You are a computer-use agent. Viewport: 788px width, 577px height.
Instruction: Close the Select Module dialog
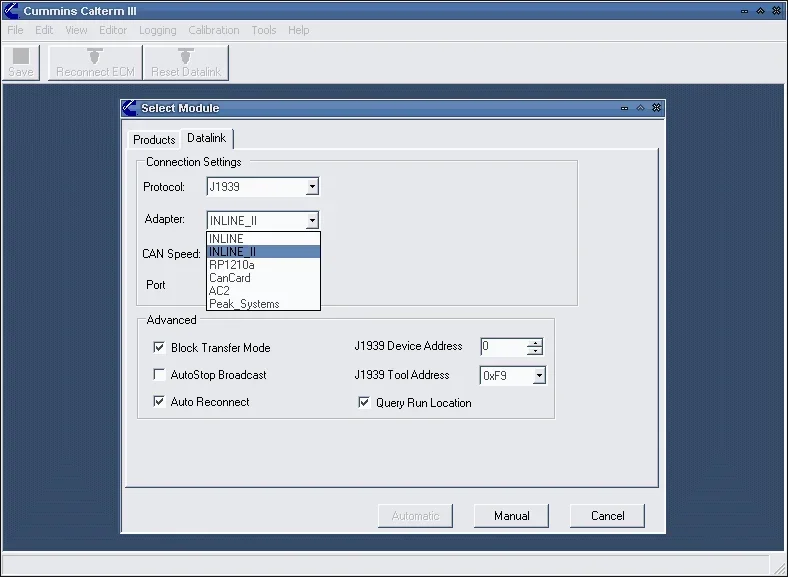pos(656,108)
